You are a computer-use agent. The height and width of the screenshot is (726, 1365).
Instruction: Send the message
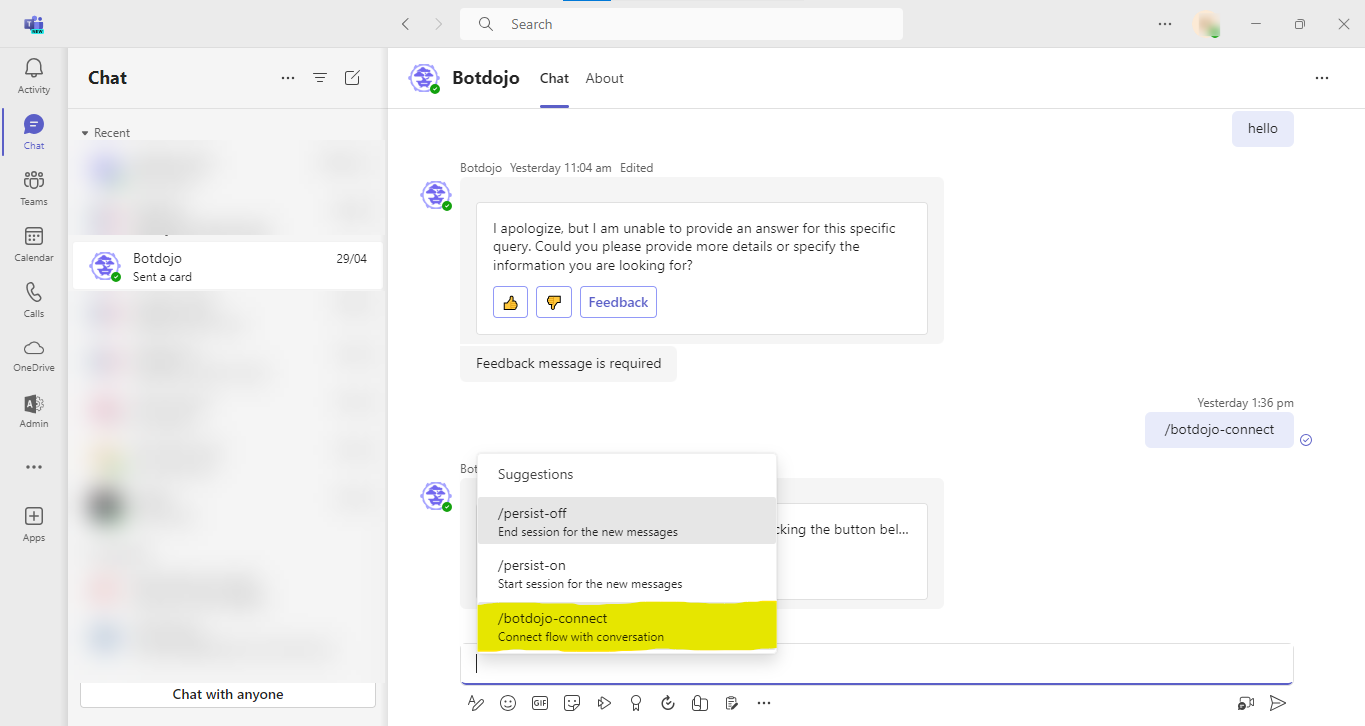(x=1278, y=703)
